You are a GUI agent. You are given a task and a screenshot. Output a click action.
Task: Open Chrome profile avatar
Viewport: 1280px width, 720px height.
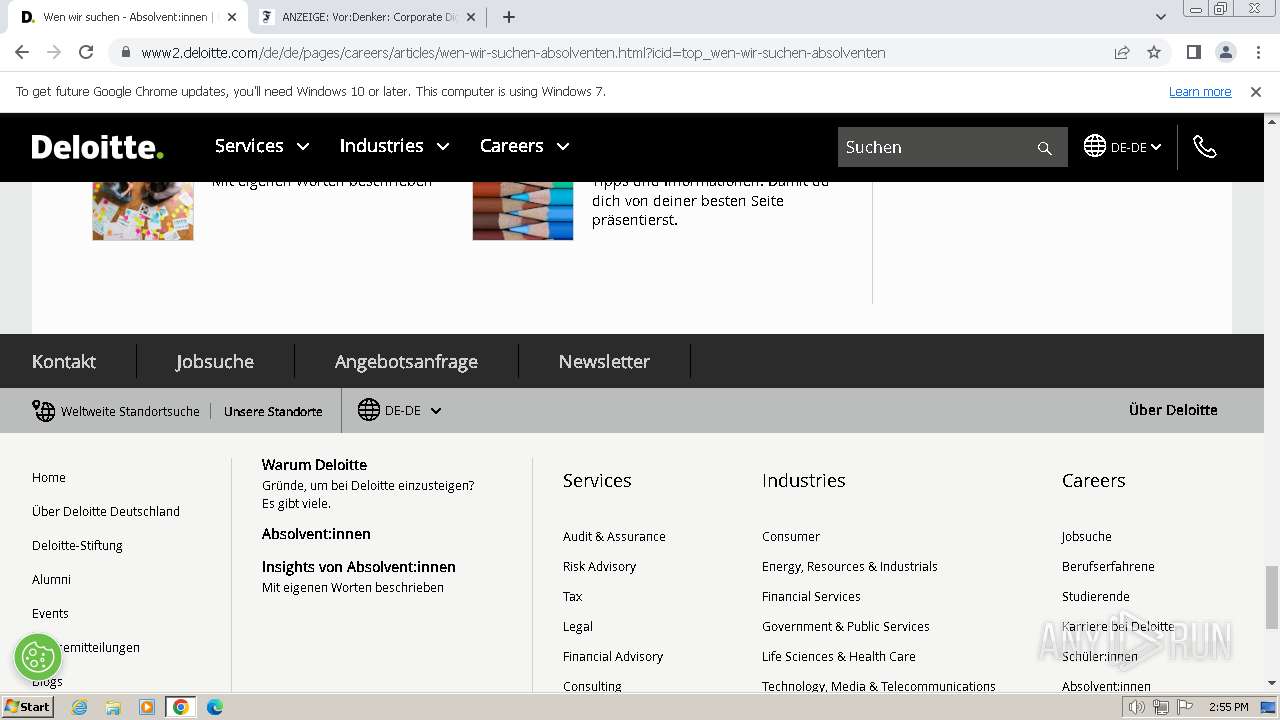[x=1225, y=52]
